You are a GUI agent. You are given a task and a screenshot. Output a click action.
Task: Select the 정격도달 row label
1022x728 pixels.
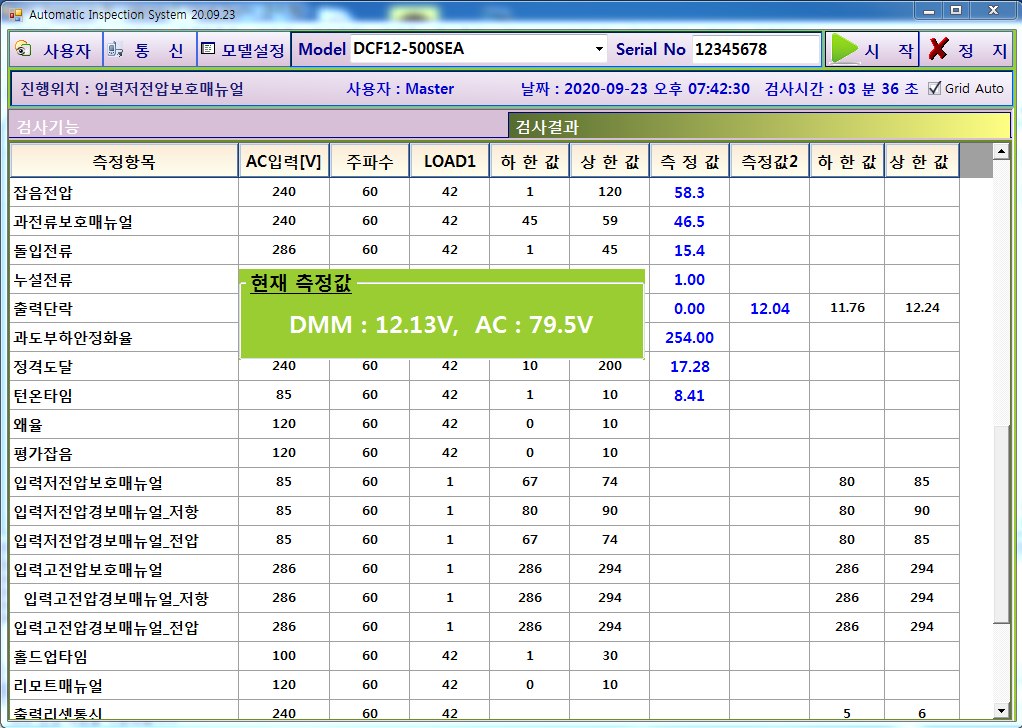(x=43, y=367)
